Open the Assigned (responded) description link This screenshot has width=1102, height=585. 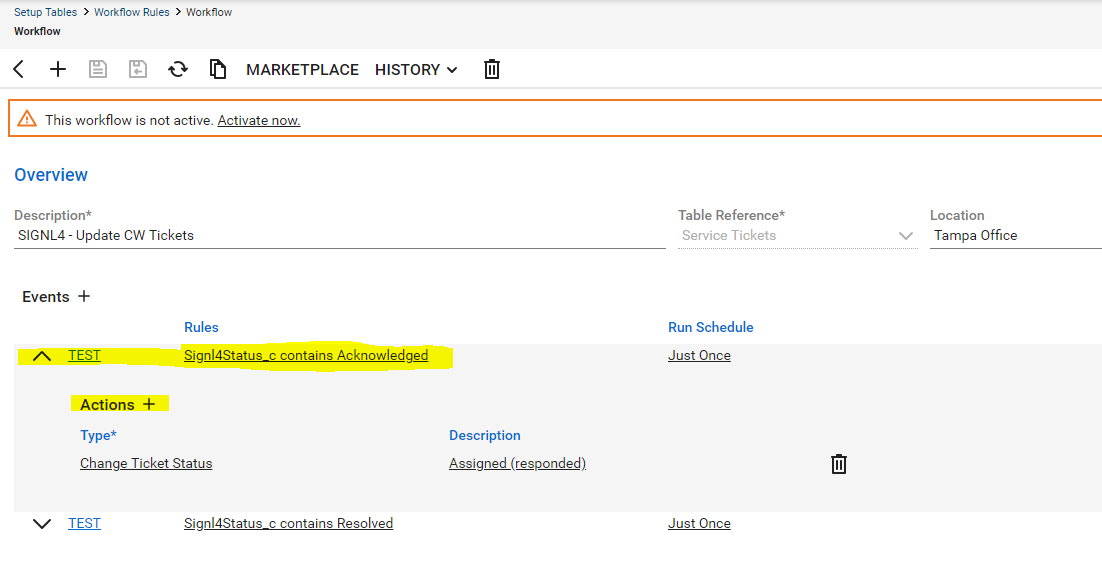coord(517,463)
